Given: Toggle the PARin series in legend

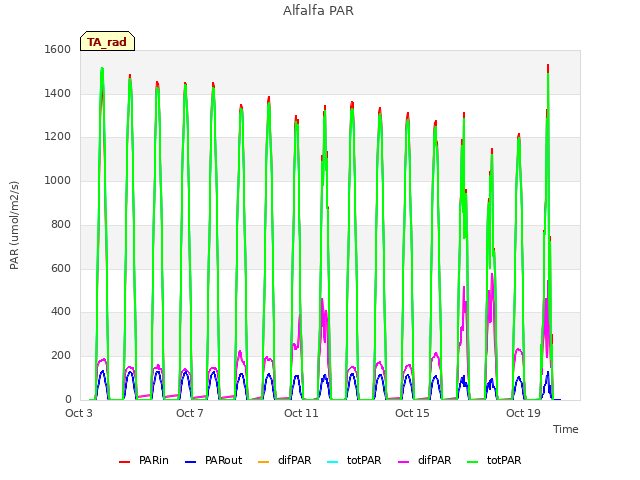Looking at the screenshot, I should (x=144, y=460).
